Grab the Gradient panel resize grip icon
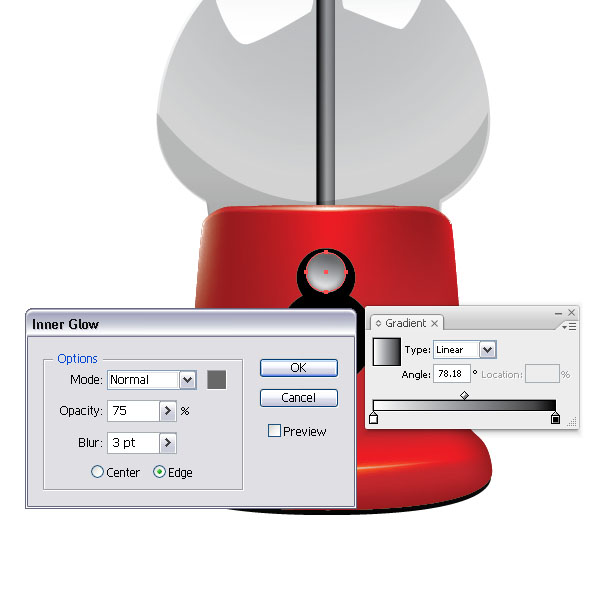Viewport: 600px width, 600px height. (572, 422)
